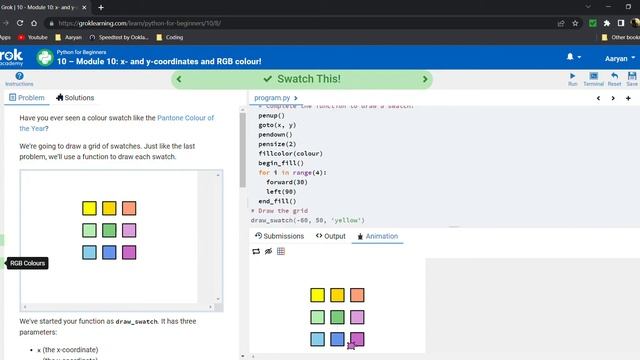Open the Speedtest by Ookla bookmark

click(x=119, y=37)
